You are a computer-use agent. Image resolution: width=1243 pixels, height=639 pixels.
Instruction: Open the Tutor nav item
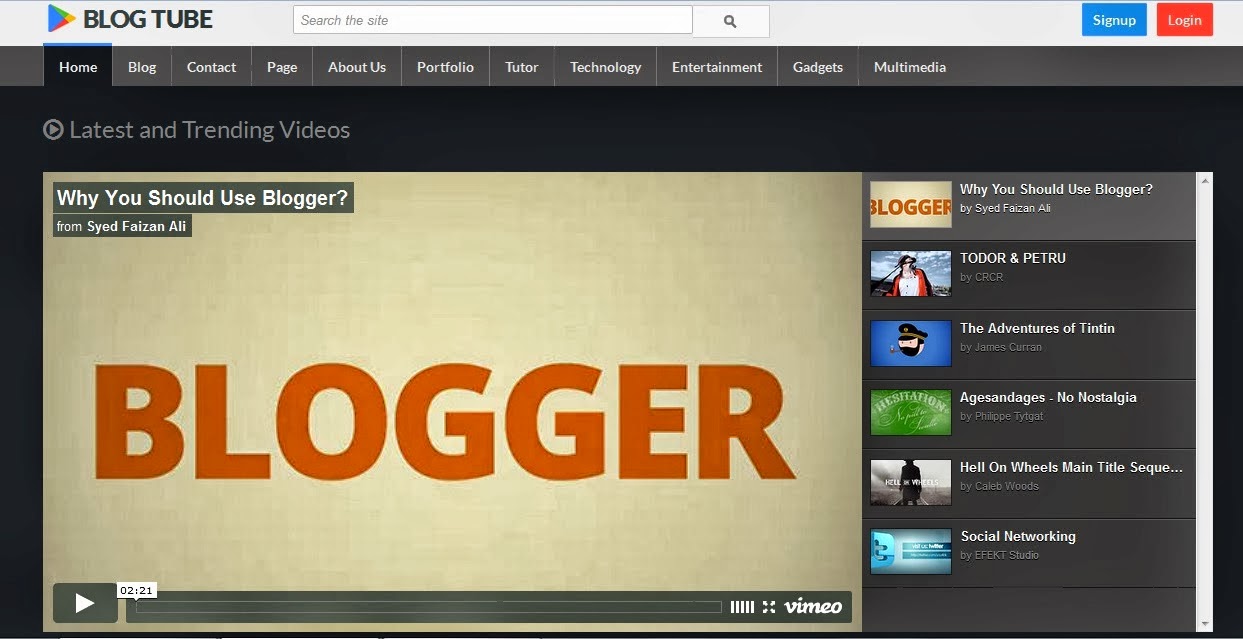coord(522,67)
